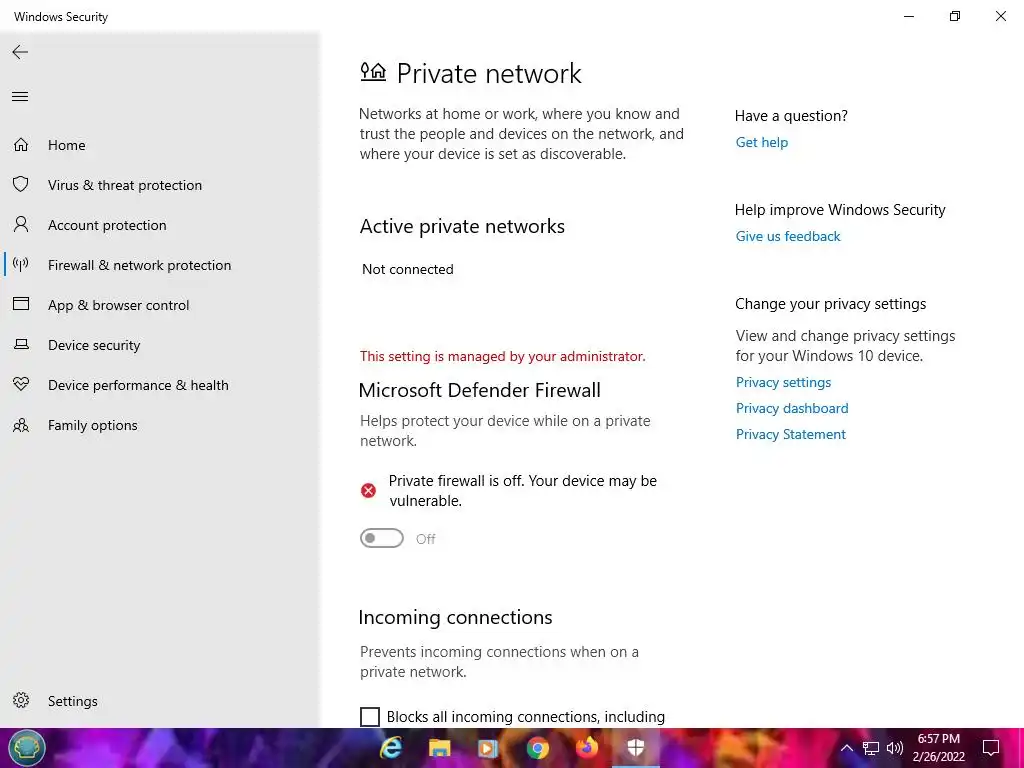Click the Device security laptop icon
This screenshot has height=768, width=1024.
click(x=21, y=344)
